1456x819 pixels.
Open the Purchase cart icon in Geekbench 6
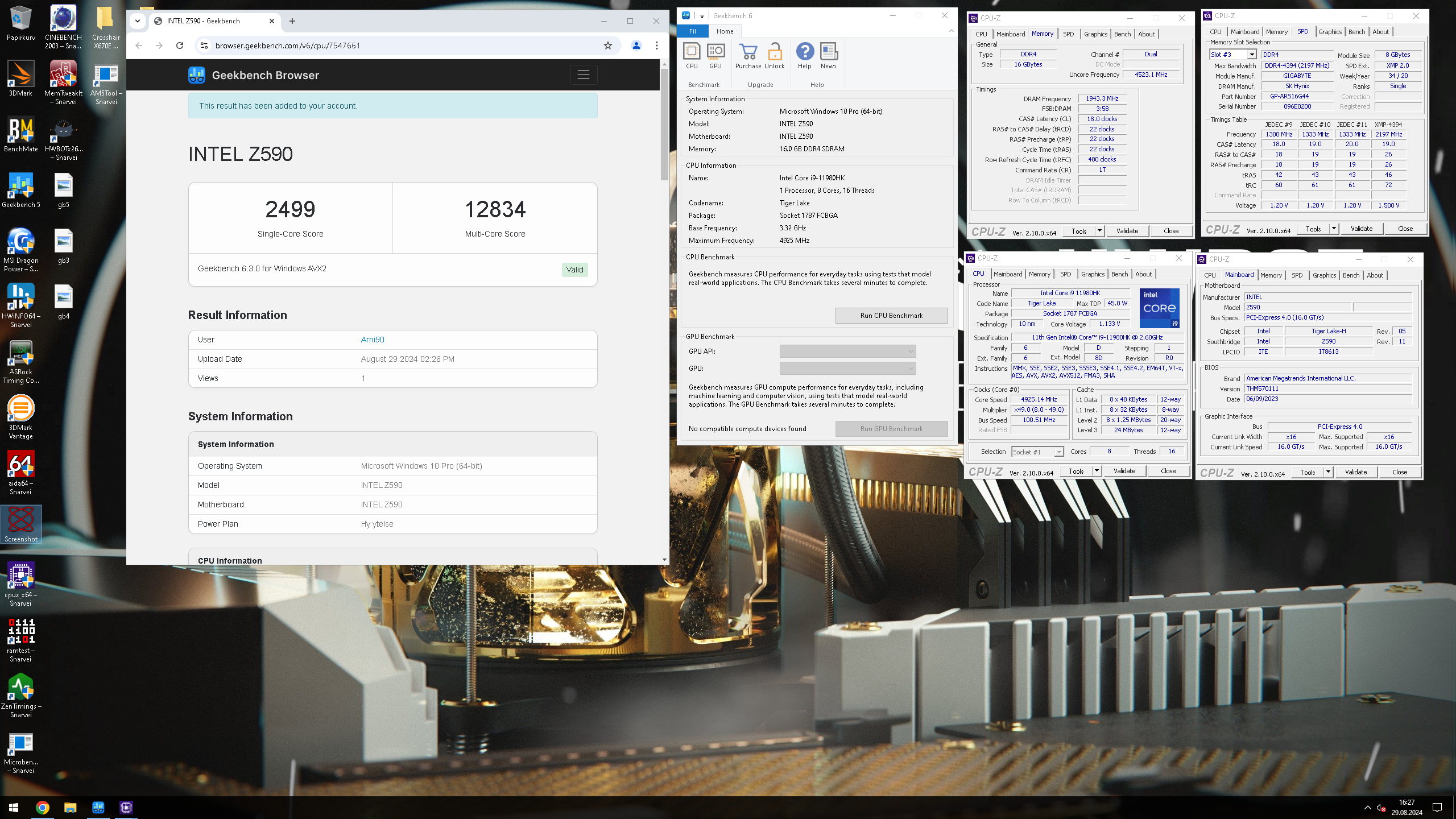click(x=748, y=56)
